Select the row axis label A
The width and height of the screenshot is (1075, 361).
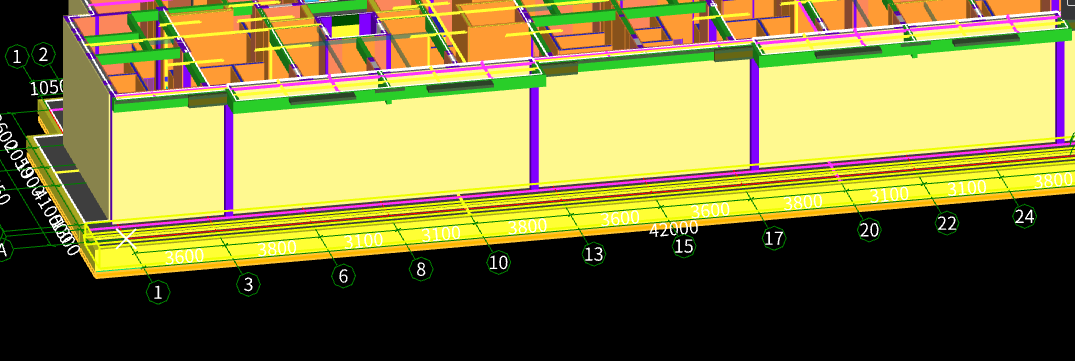(x=2, y=250)
